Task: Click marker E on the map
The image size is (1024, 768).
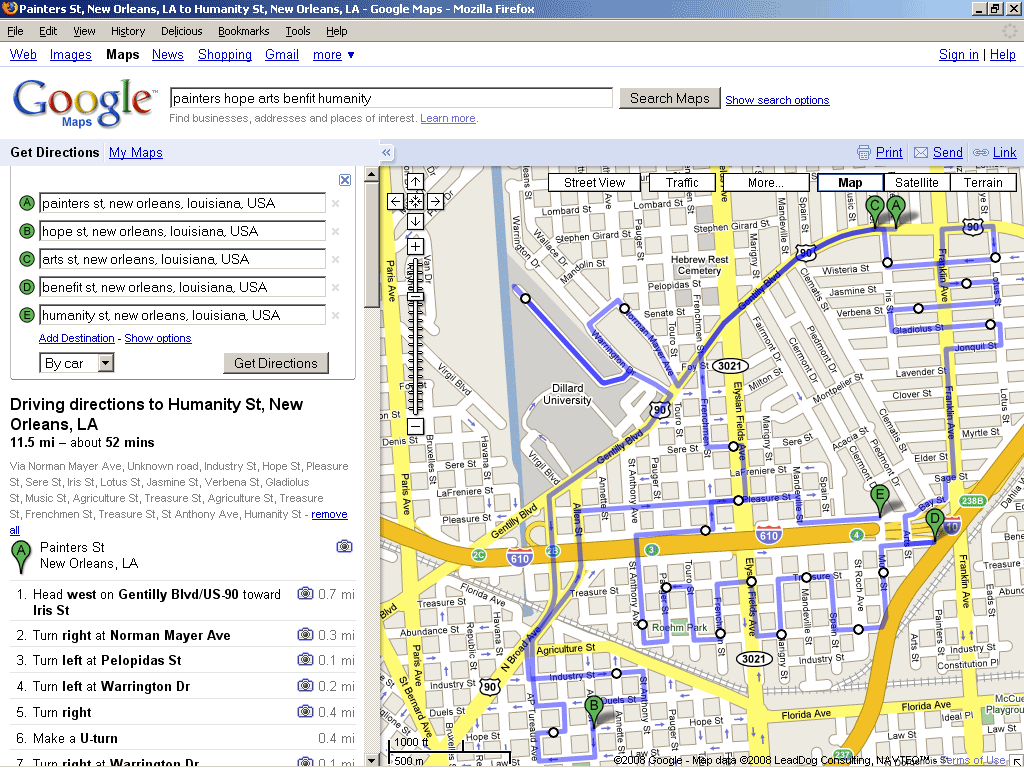Action: (x=880, y=501)
